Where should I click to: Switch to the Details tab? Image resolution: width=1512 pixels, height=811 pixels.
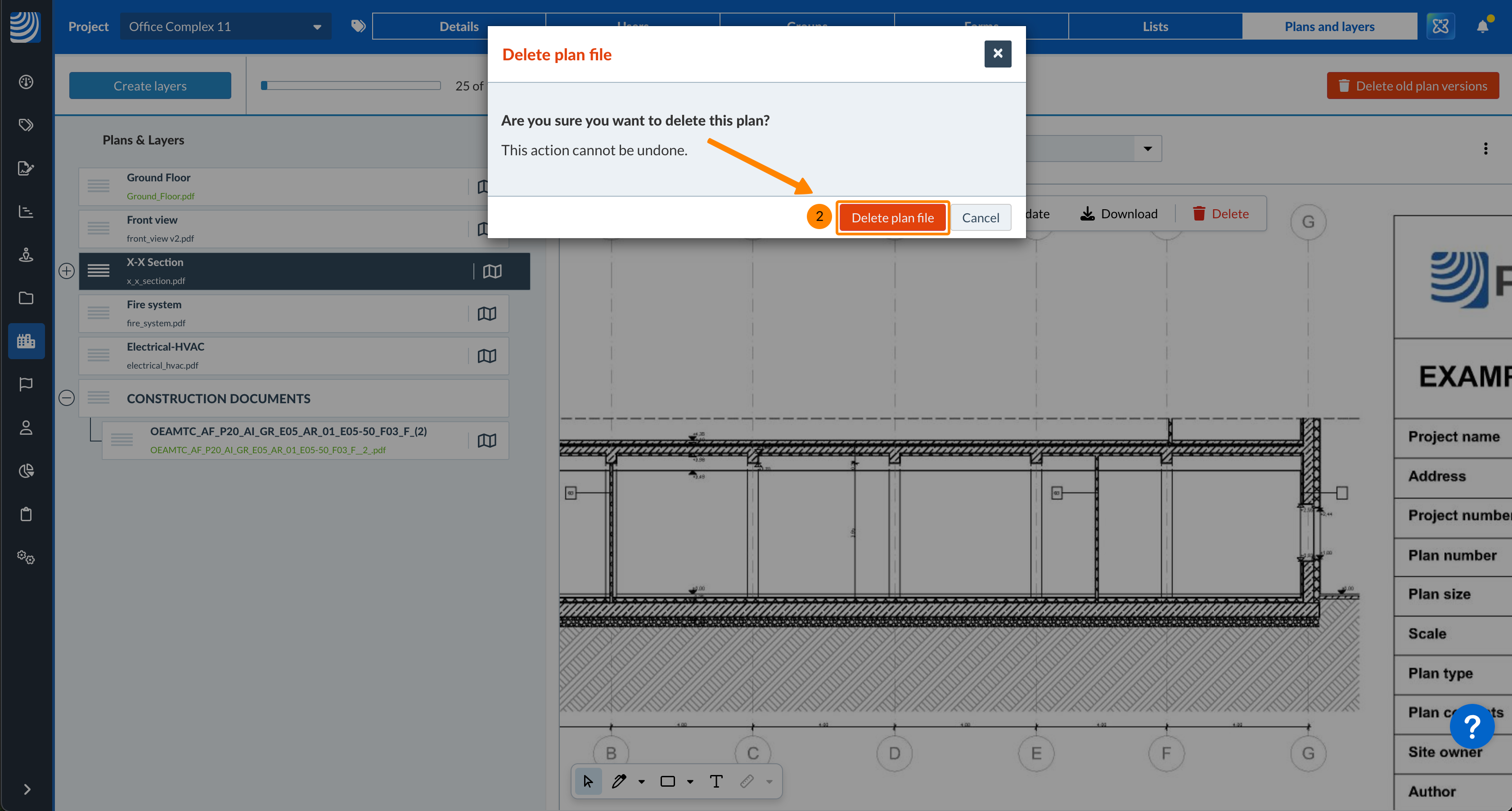(459, 27)
